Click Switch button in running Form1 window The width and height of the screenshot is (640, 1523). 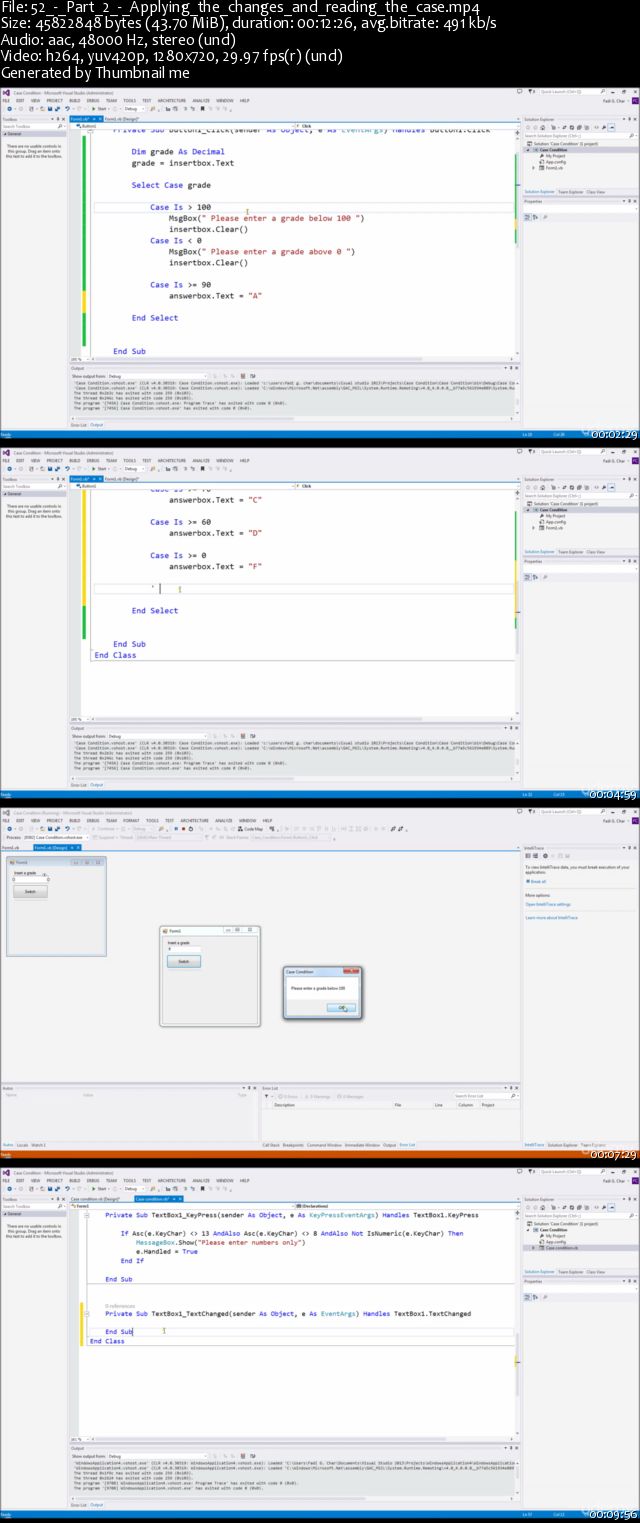pos(183,961)
